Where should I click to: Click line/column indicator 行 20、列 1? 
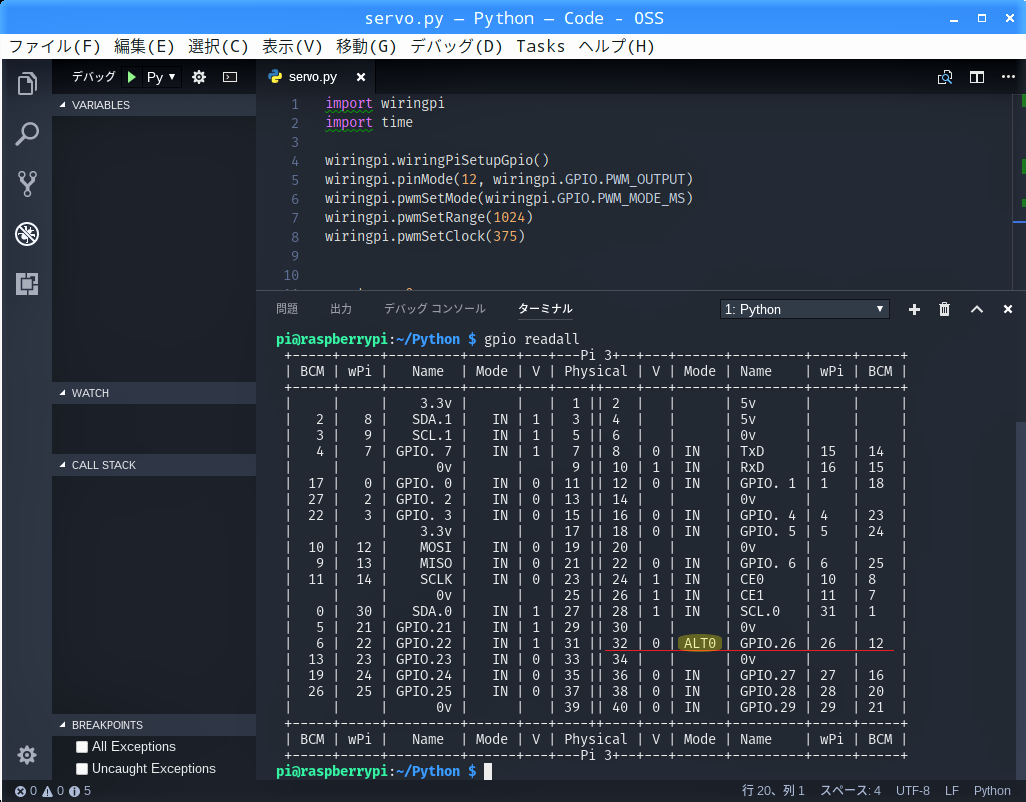773,791
